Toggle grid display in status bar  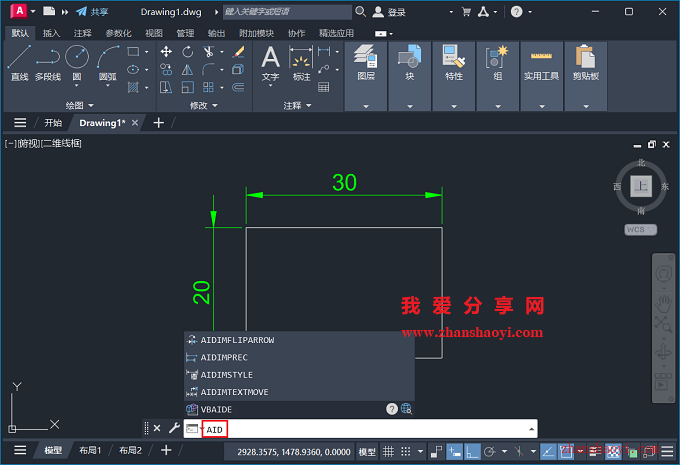pos(388,452)
